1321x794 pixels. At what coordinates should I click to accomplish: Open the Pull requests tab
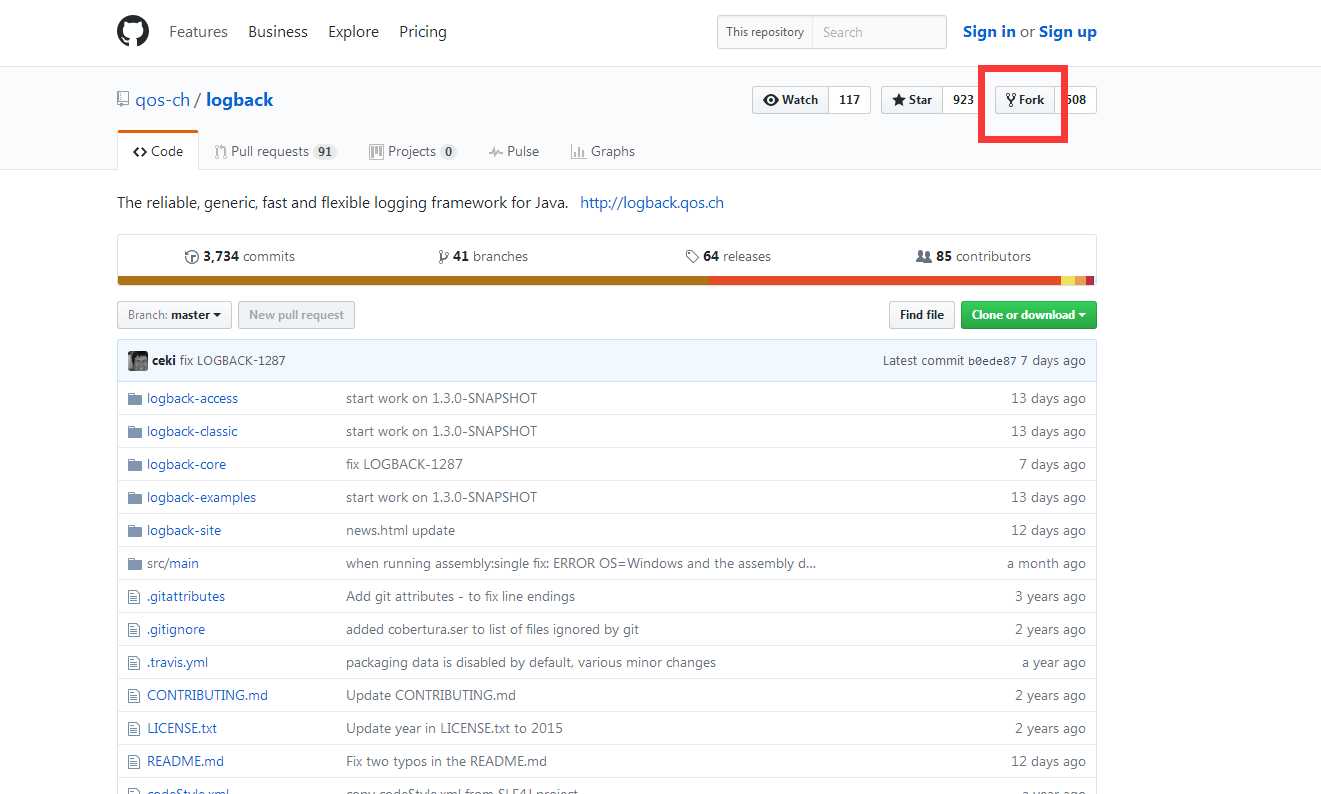[x=275, y=152]
